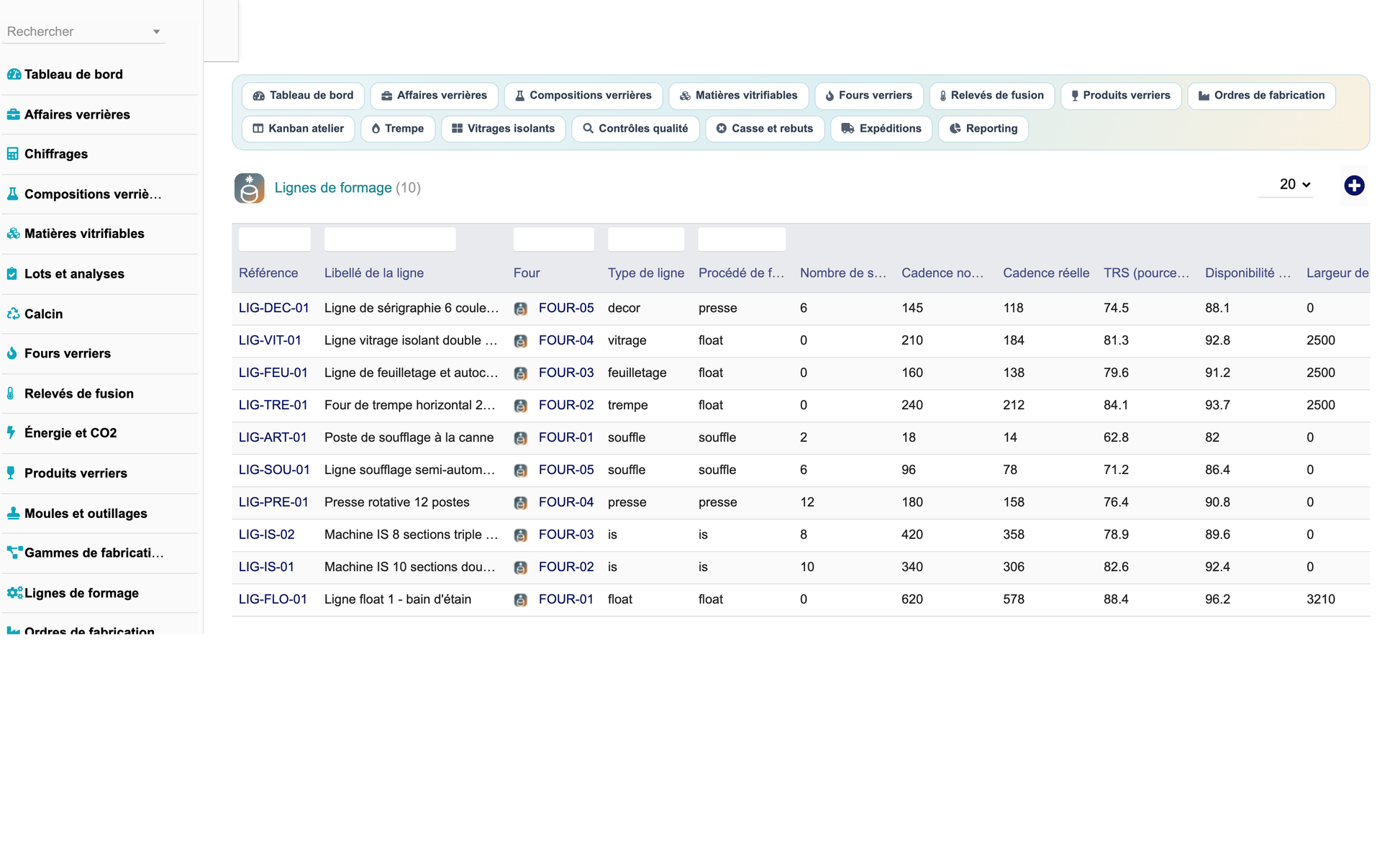Viewport: 1400px width, 866px height.
Task: Click the Relevés de fusion thermometer icon in sidebar
Action: (x=11, y=393)
